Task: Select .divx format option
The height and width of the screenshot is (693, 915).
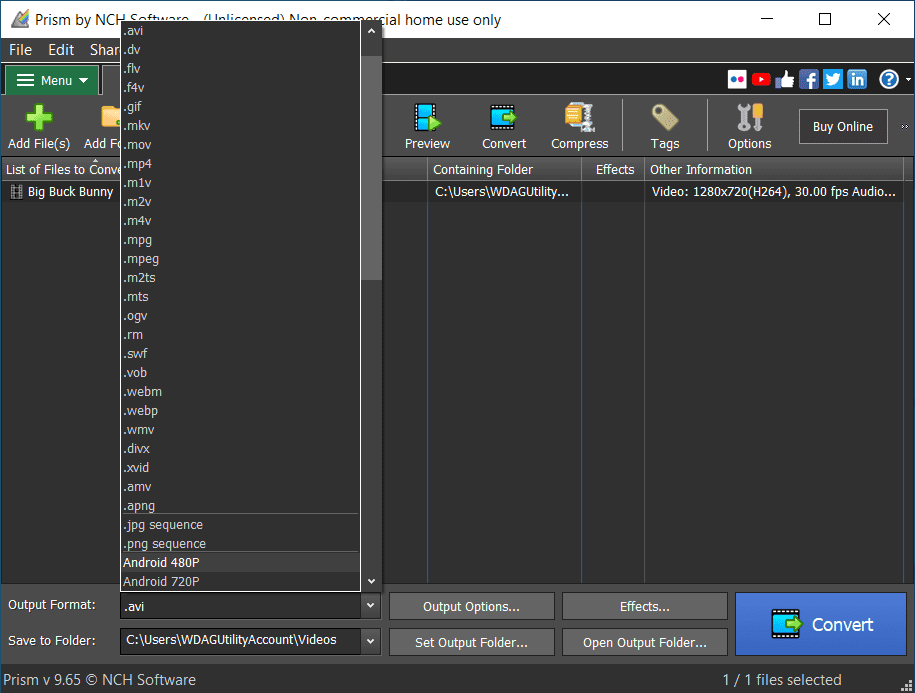Action: tap(240, 449)
